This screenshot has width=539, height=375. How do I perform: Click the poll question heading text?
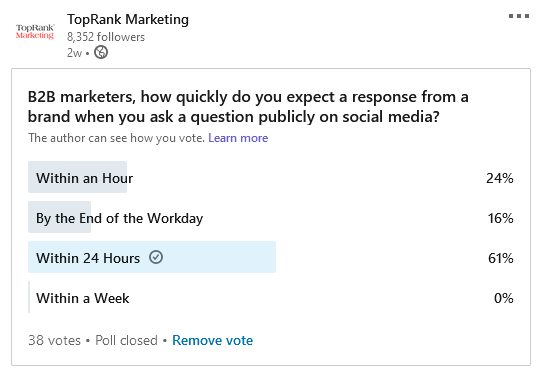point(248,107)
